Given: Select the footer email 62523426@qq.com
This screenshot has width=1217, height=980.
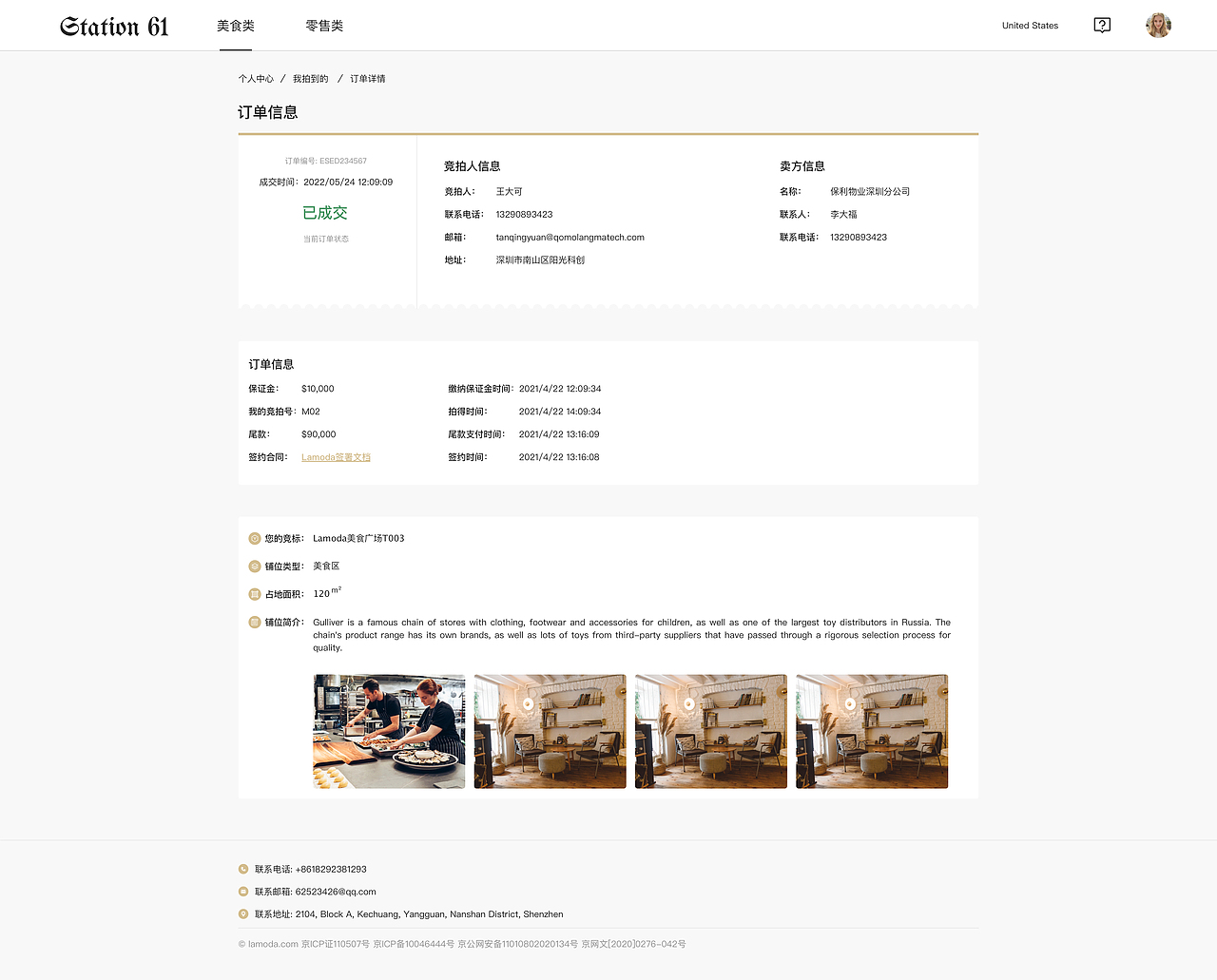Looking at the screenshot, I should click(x=336, y=892).
